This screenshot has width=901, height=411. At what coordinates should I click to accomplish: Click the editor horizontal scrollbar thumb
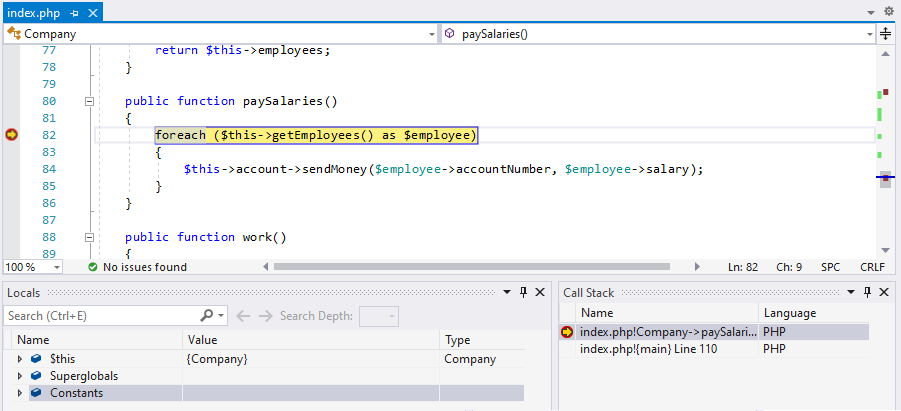click(472, 267)
